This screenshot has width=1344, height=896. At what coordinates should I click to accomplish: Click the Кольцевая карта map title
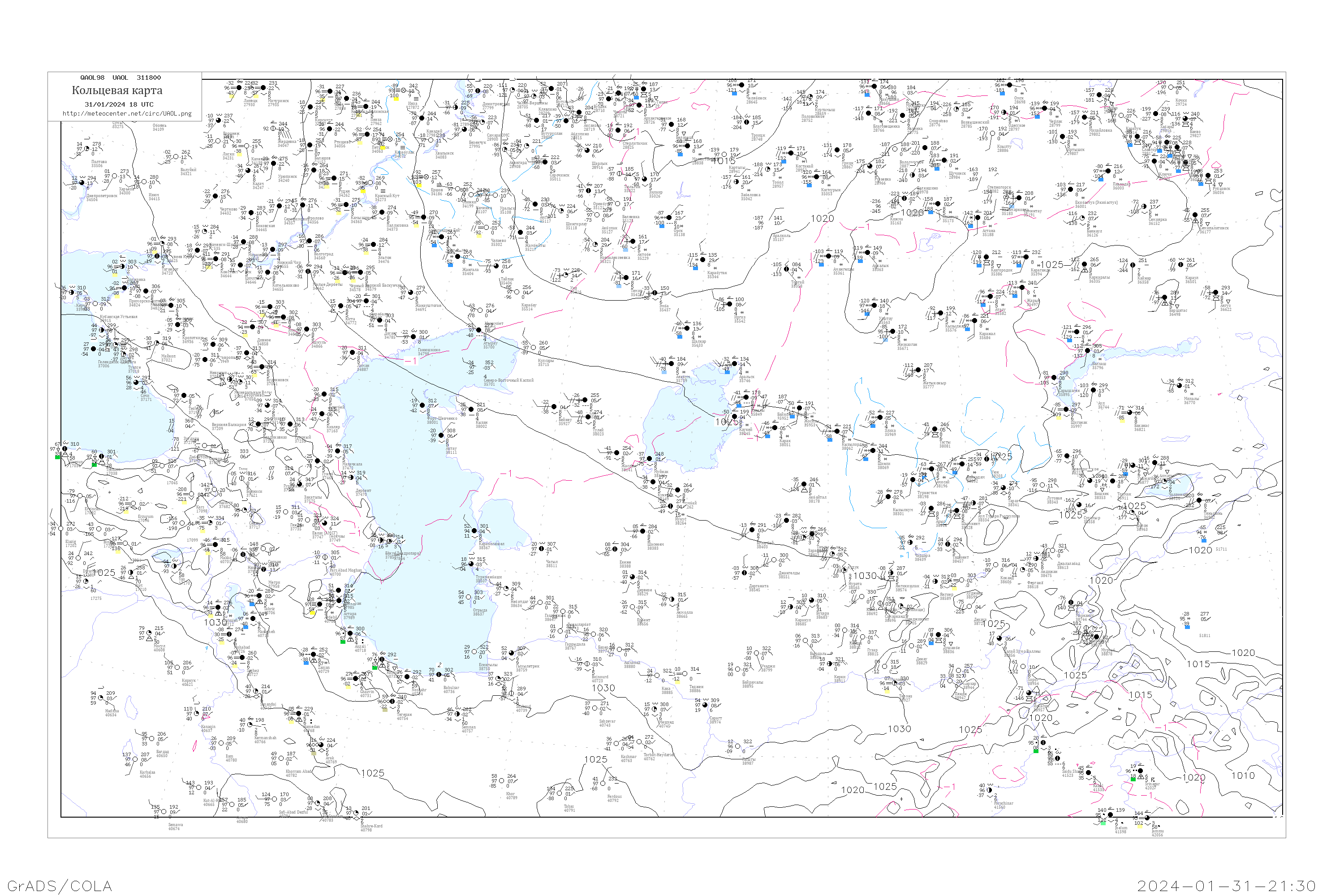point(117,90)
